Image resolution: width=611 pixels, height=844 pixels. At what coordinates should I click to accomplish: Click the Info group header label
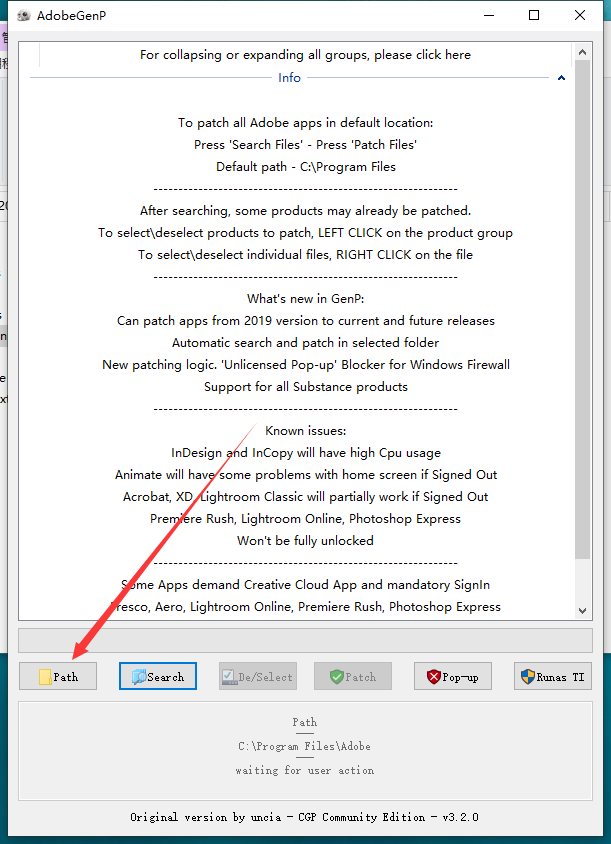289,78
